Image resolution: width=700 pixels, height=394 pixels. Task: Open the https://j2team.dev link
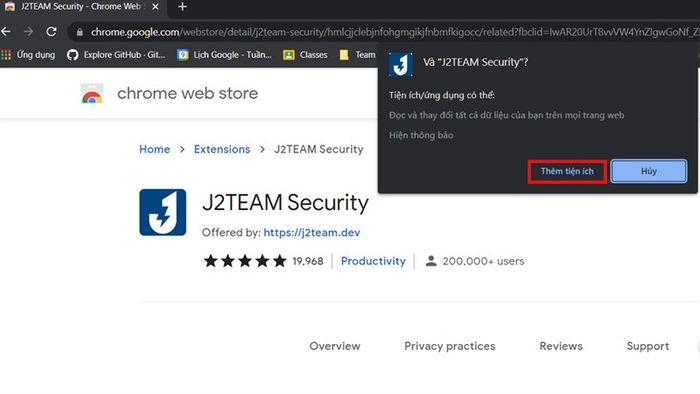point(312,232)
